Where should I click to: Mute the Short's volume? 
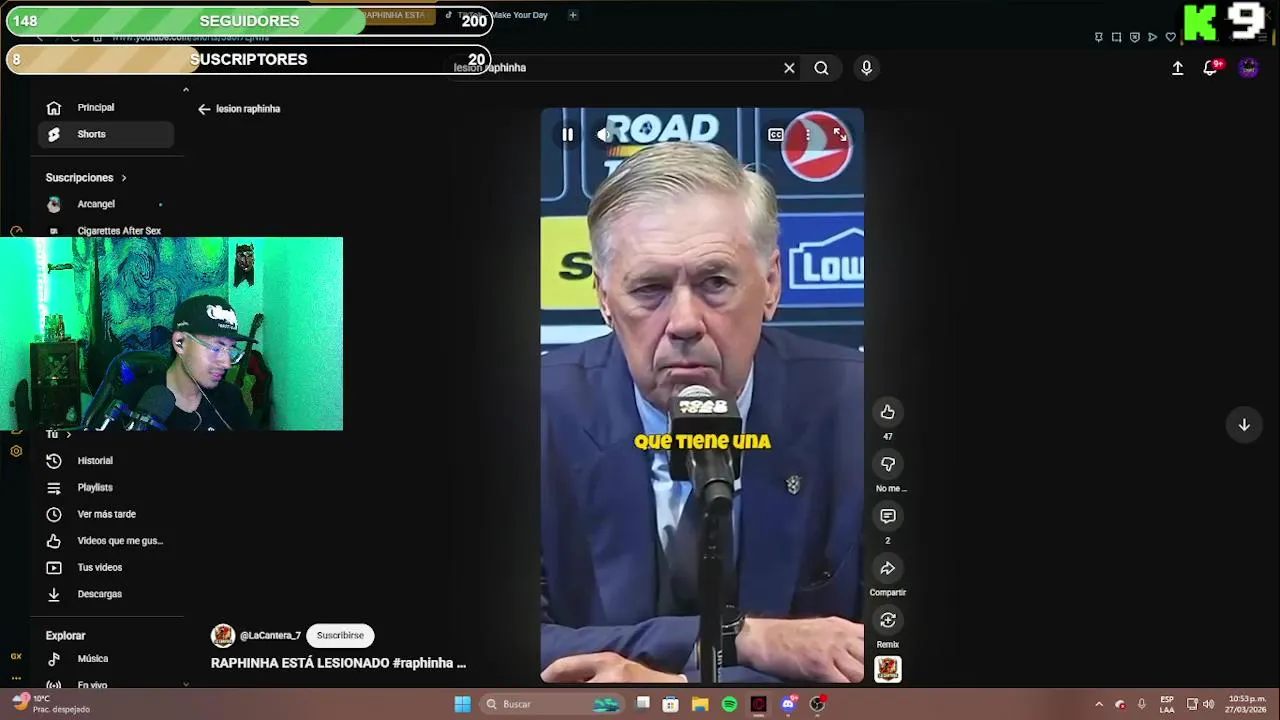click(603, 134)
